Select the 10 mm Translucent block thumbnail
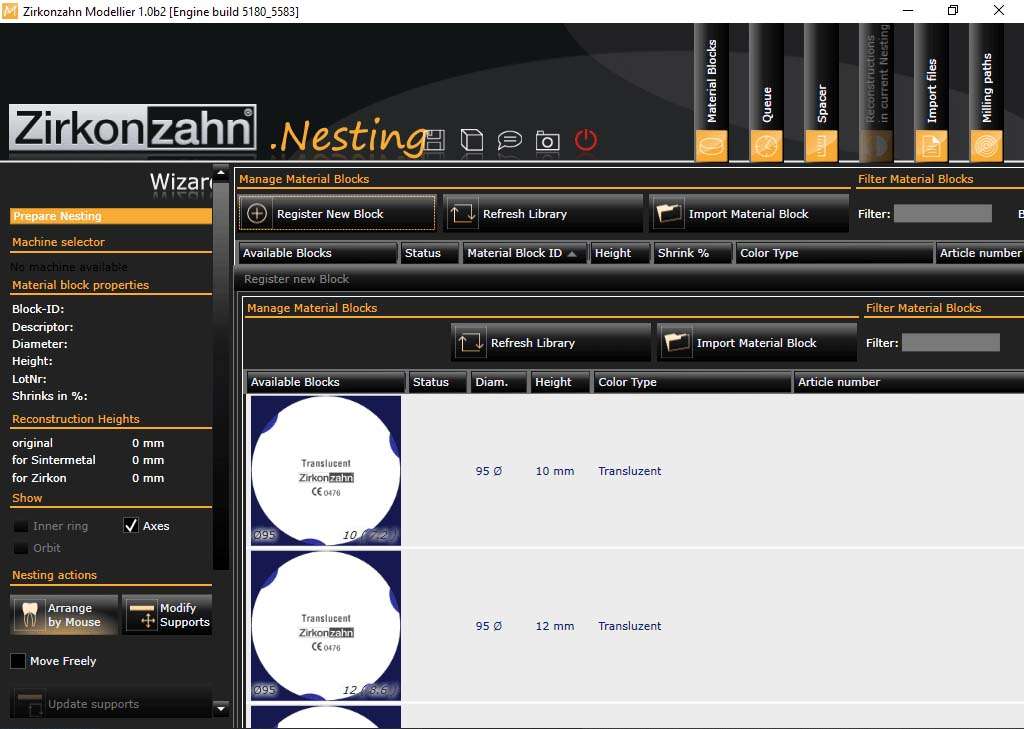 tap(325, 470)
